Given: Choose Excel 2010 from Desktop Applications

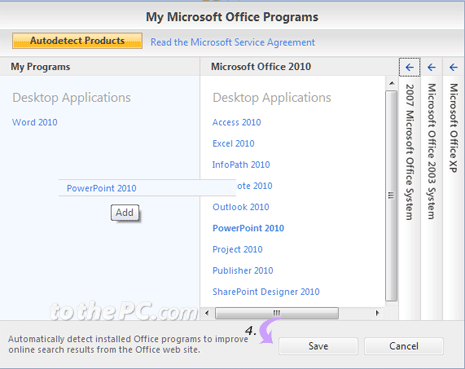Looking at the screenshot, I should pos(233,144).
